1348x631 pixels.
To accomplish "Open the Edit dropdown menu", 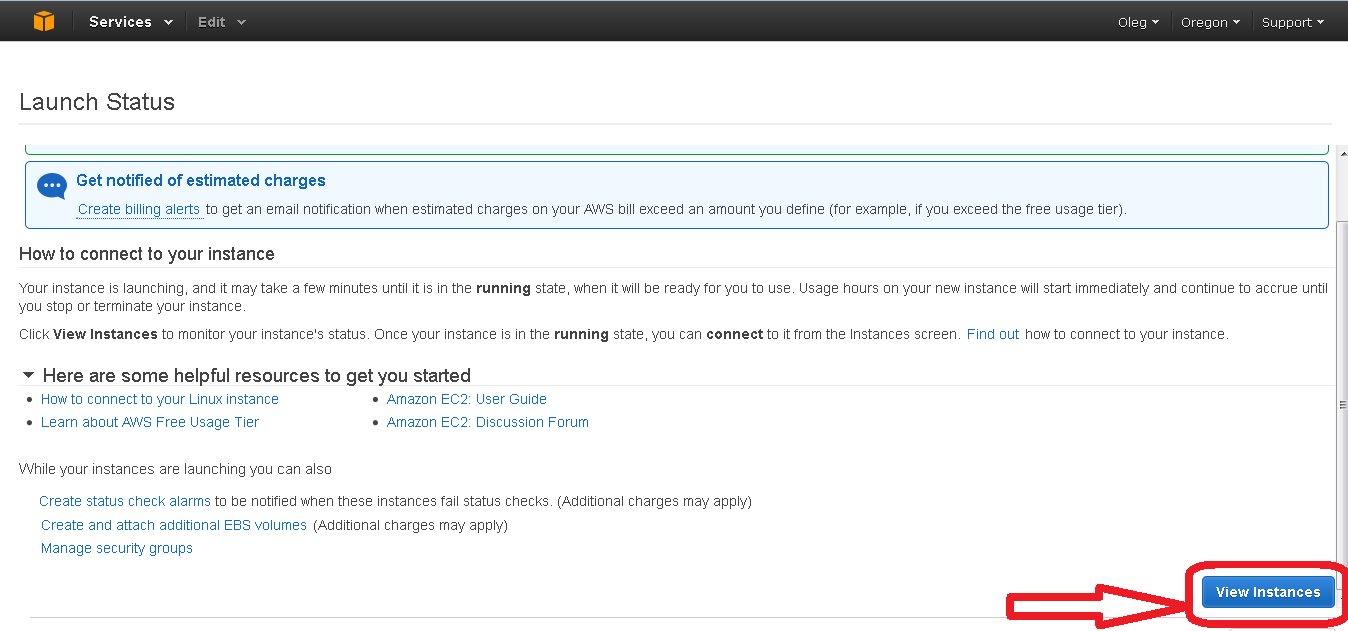I will pyautogui.click(x=221, y=22).
